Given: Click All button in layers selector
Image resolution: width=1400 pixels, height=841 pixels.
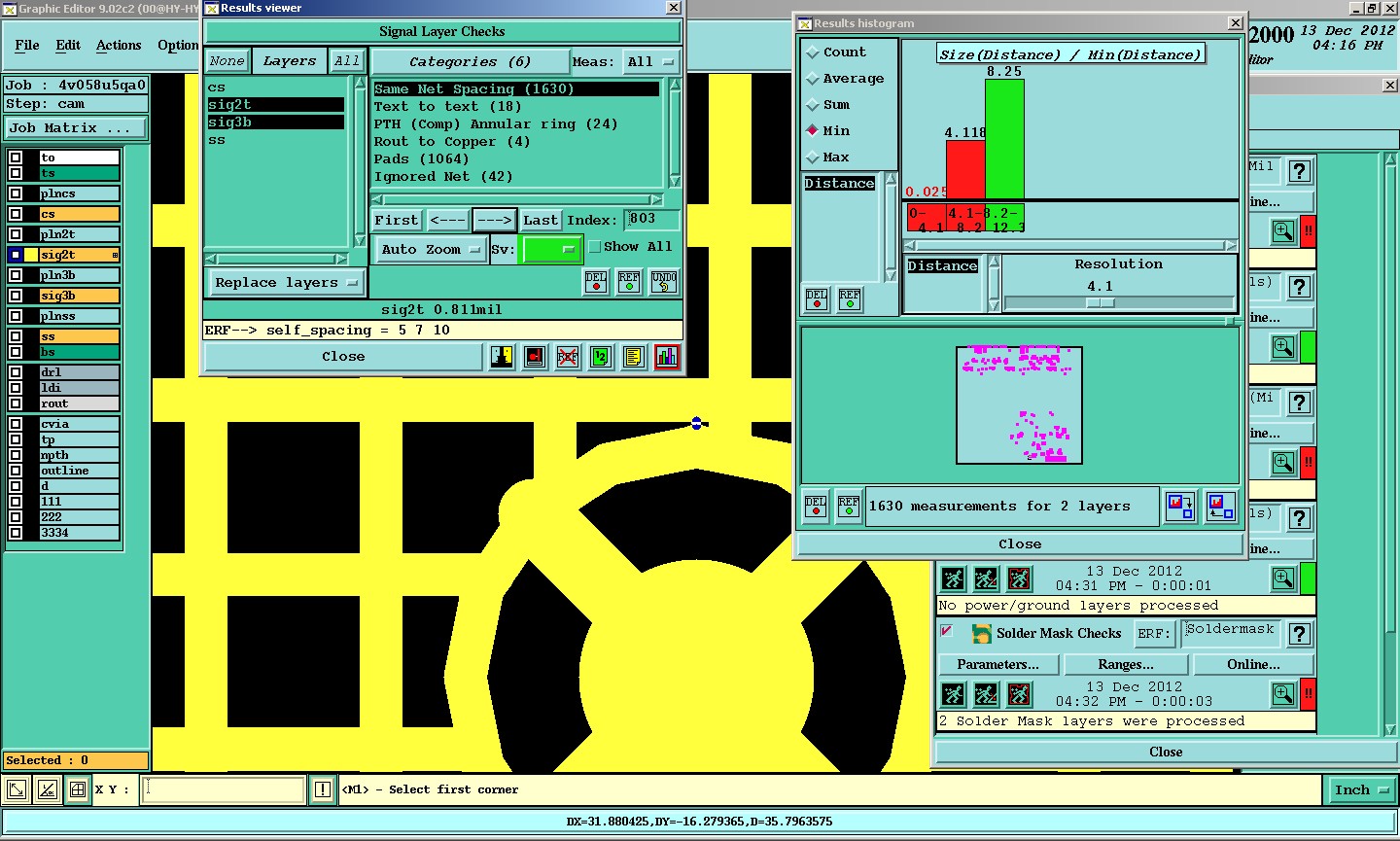Looking at the screenshot, I should (x=347, y=61).
